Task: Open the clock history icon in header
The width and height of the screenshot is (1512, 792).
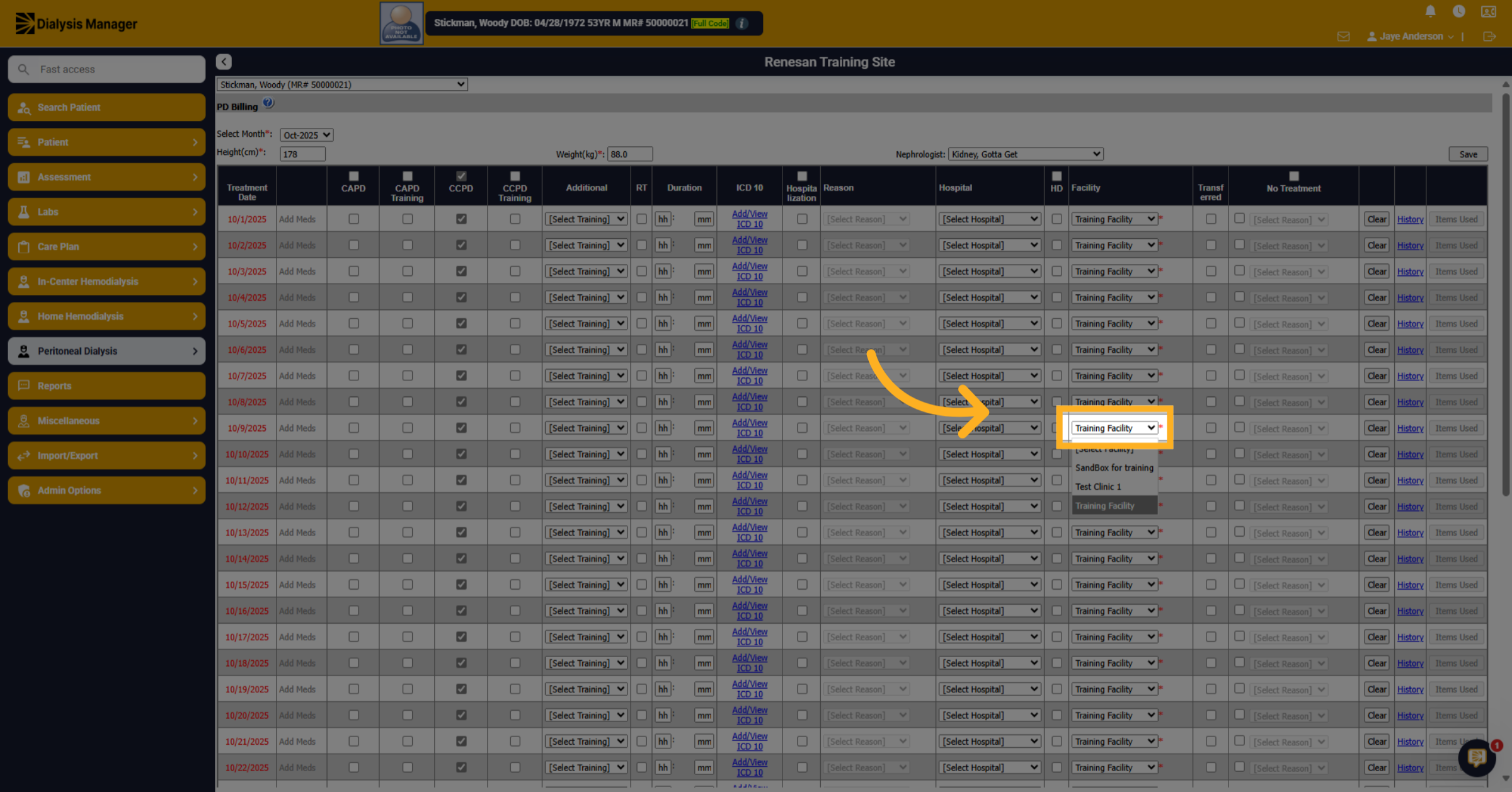Action: point(1458,11)
